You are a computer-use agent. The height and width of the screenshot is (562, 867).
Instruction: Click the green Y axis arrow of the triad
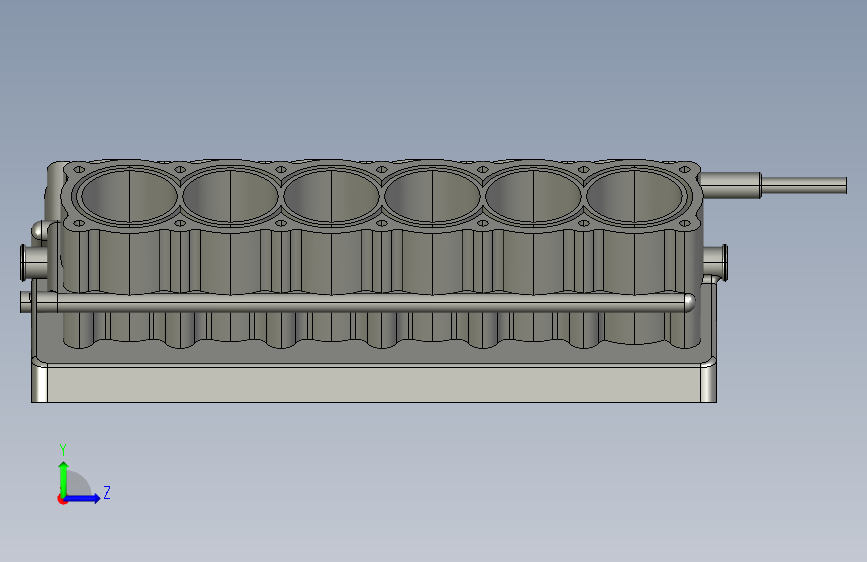64,478
